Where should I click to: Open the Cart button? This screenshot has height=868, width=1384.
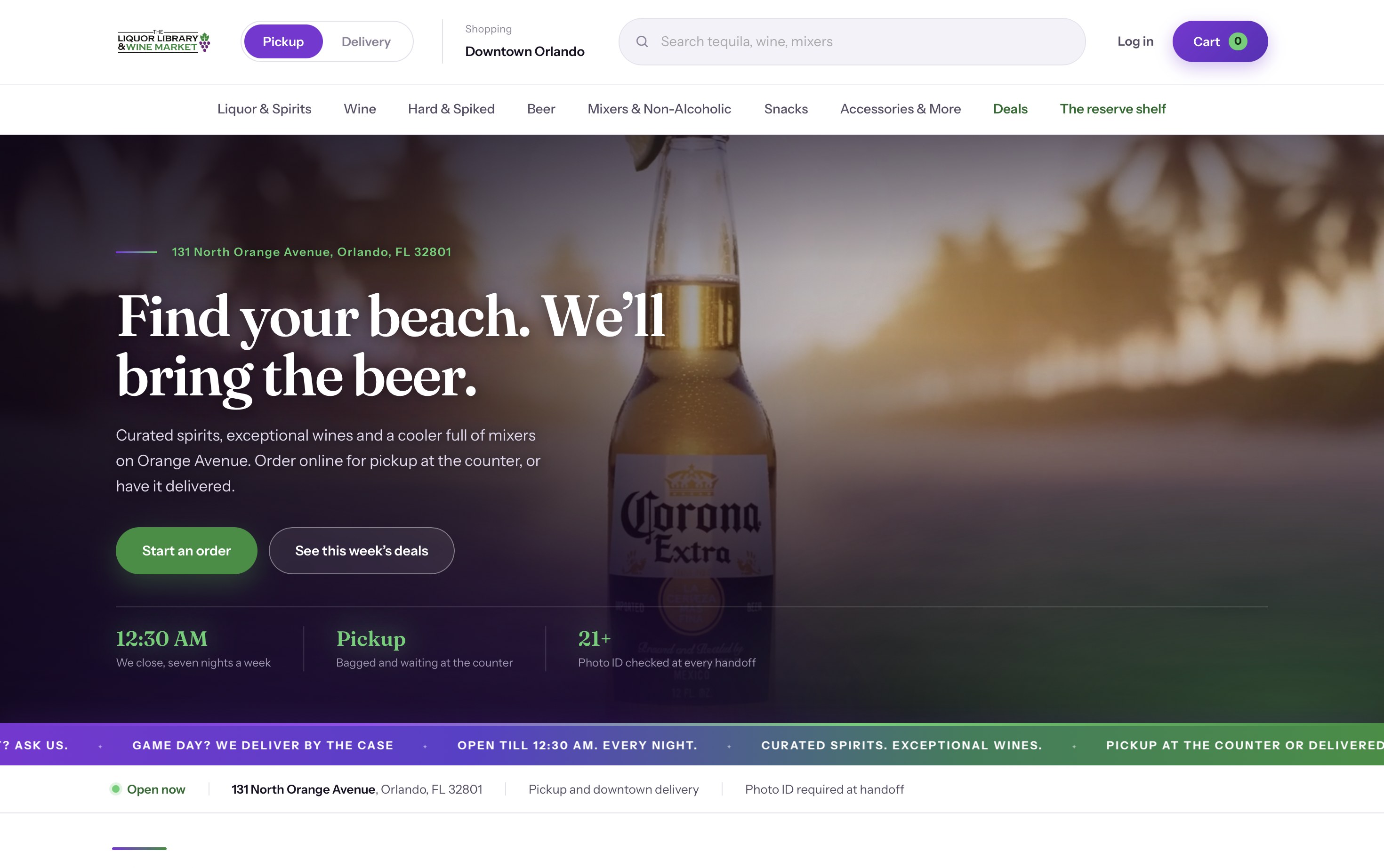(1220, 41)
